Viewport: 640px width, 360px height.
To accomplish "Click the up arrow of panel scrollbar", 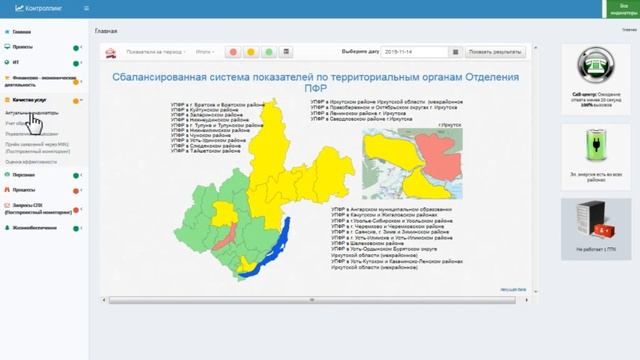I will coord(536,48).
